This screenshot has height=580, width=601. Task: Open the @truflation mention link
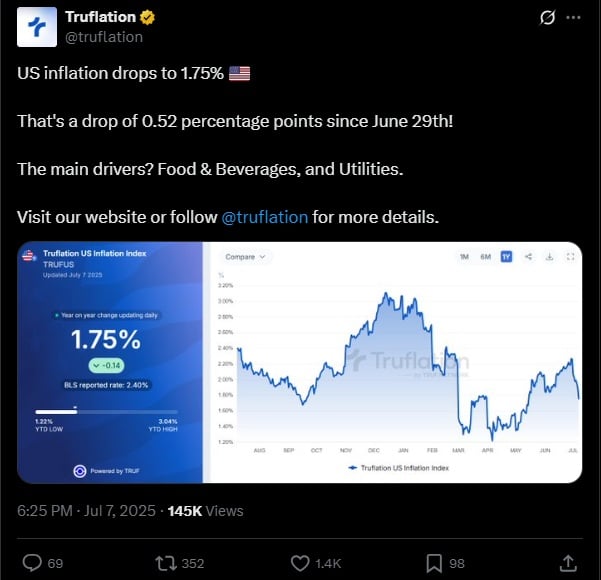pos(264,217)
